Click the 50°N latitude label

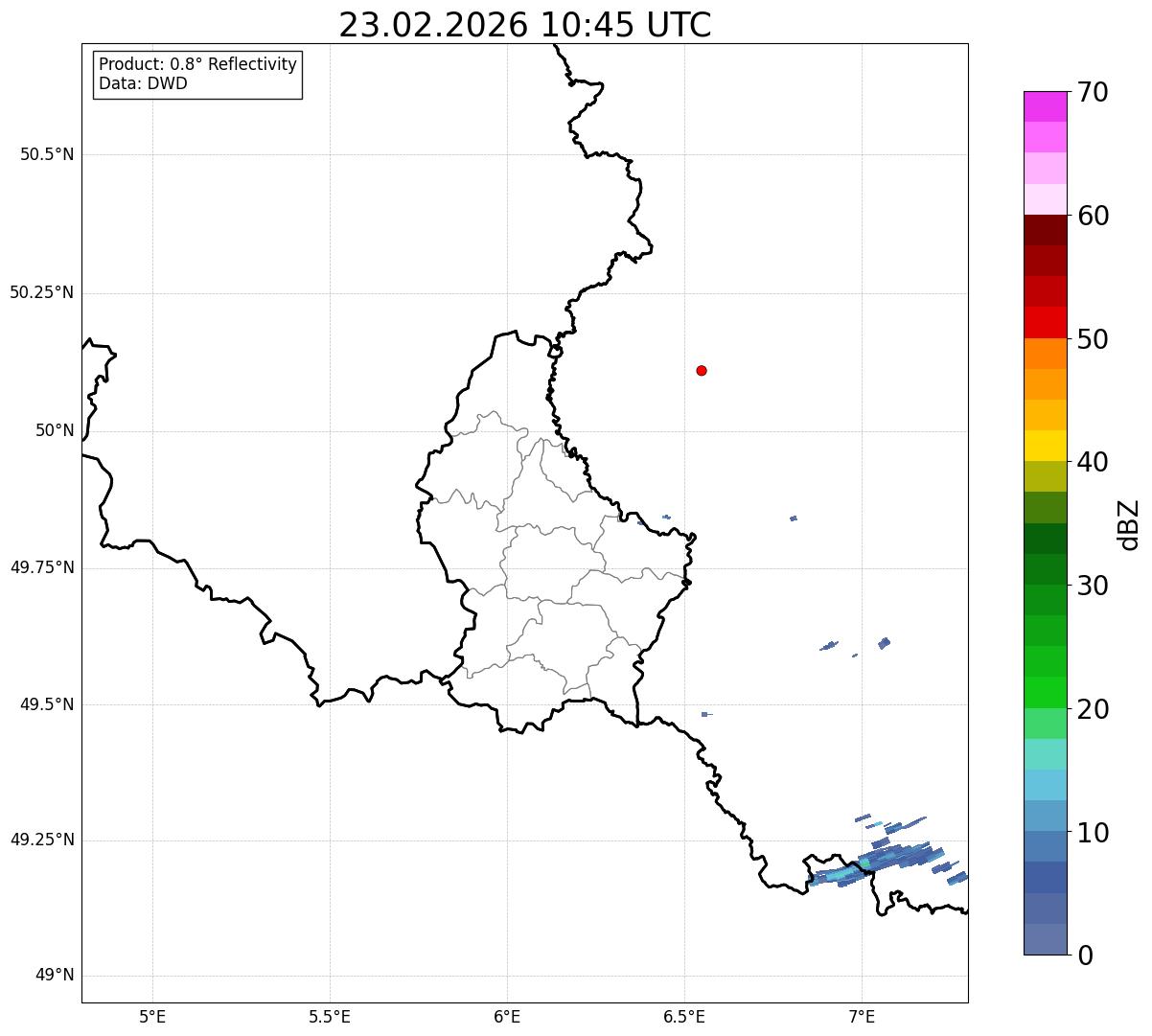55,430
